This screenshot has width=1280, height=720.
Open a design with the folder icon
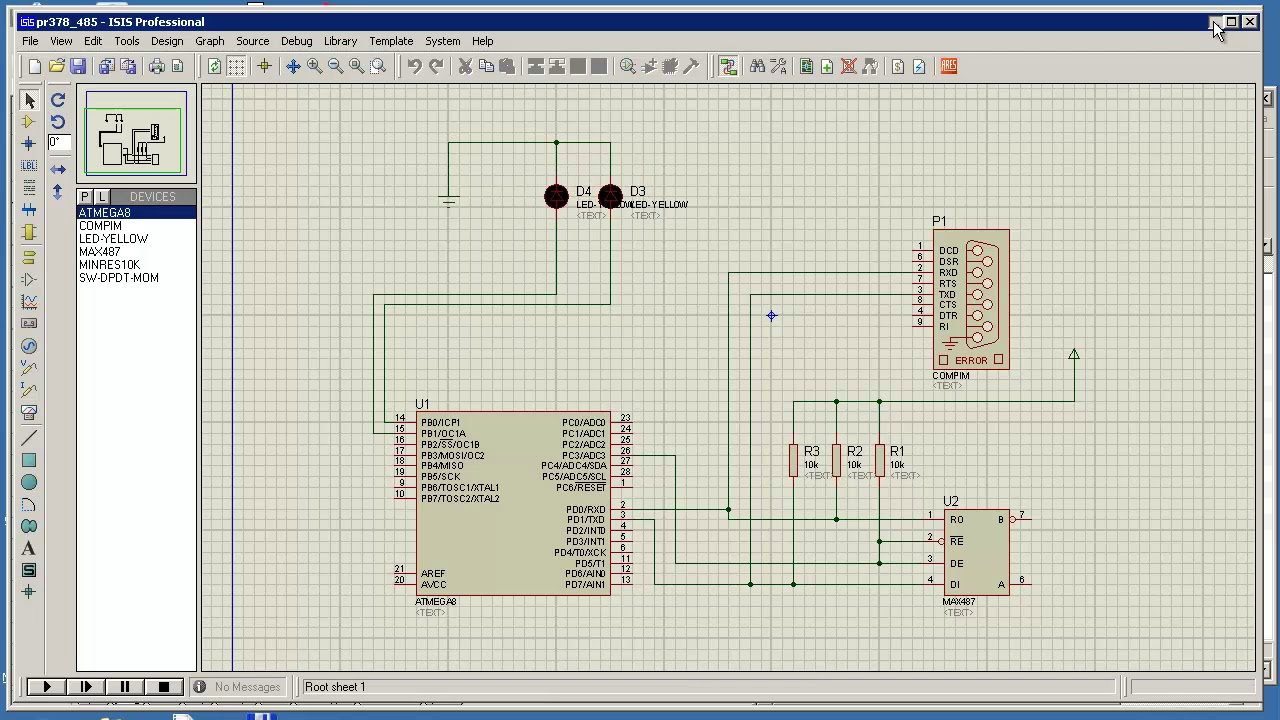click(x=56, y=66)
